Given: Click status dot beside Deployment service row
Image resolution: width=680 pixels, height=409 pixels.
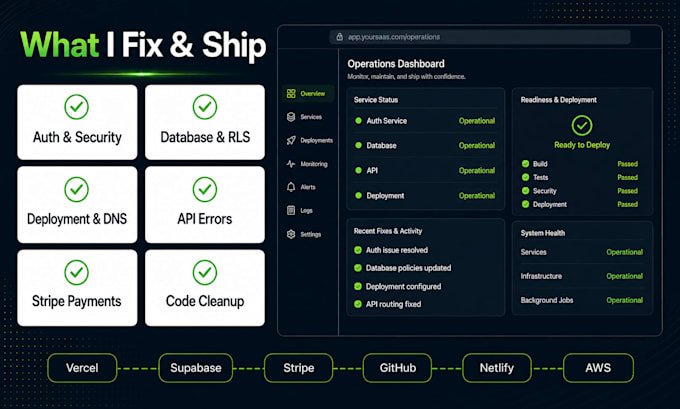Looking at the screenshot, I should (358, 196).
